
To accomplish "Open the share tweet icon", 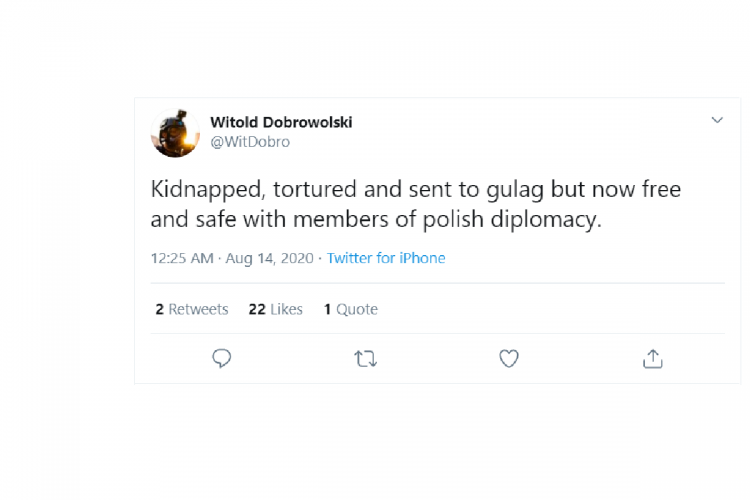I will click(653, 358).
